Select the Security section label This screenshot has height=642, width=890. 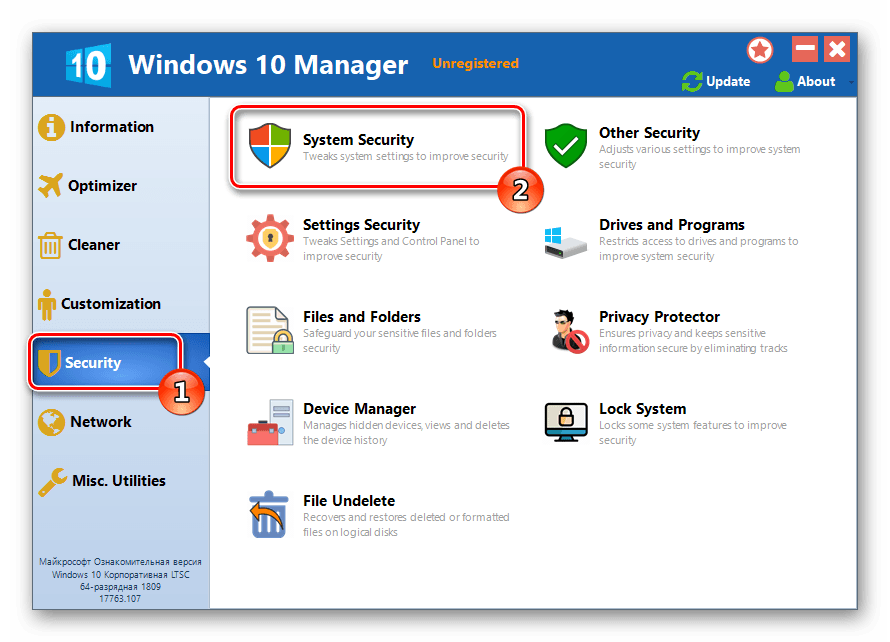[x=93, y=363]
